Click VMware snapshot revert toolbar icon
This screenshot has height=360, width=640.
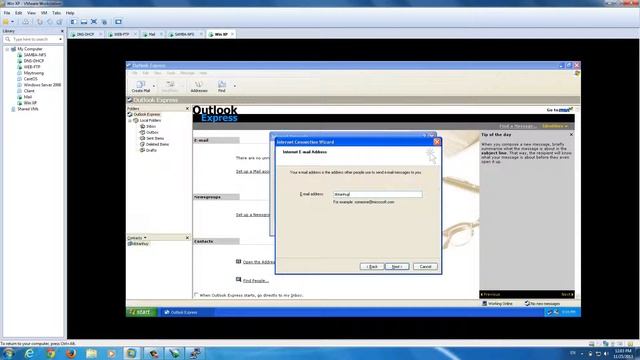pyautogui.click(x=49, y=22)
